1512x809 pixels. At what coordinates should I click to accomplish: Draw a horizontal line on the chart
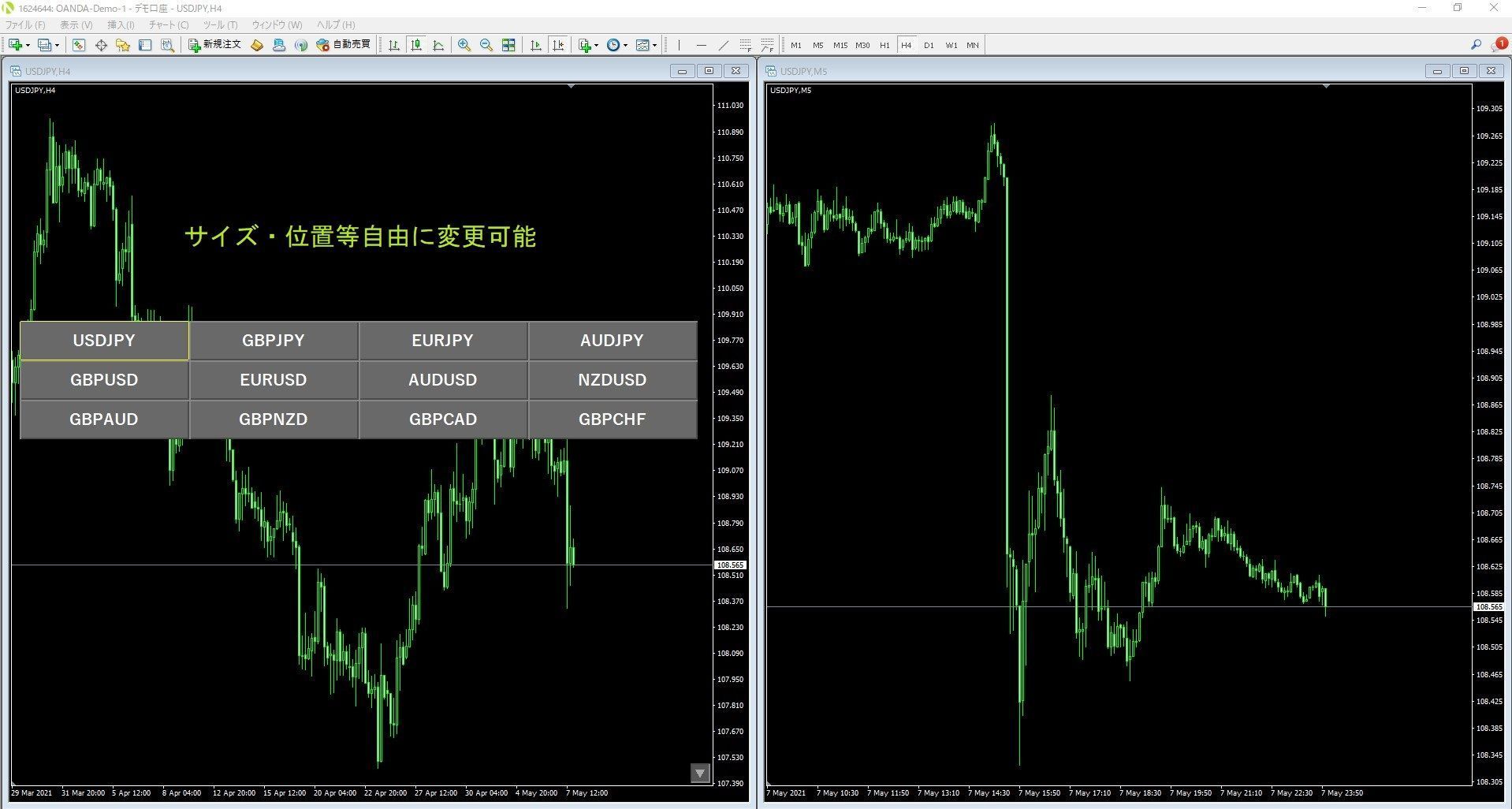point(702,45)
